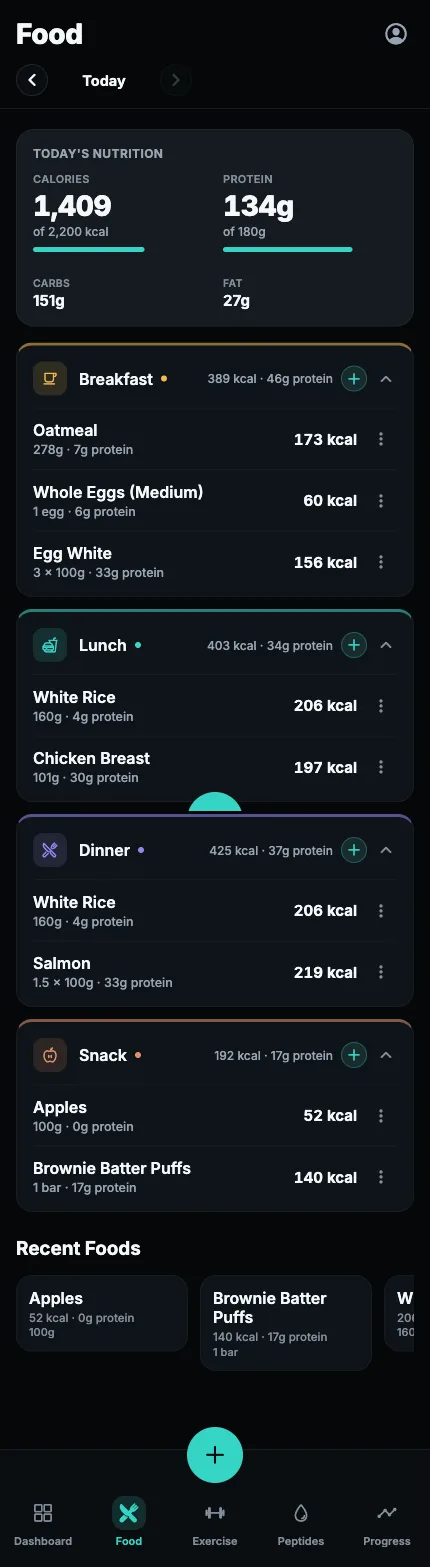Click the Dinner fork-and-knife meal icon
Screen dimensions: 430x1567
(x=50, y=850)
